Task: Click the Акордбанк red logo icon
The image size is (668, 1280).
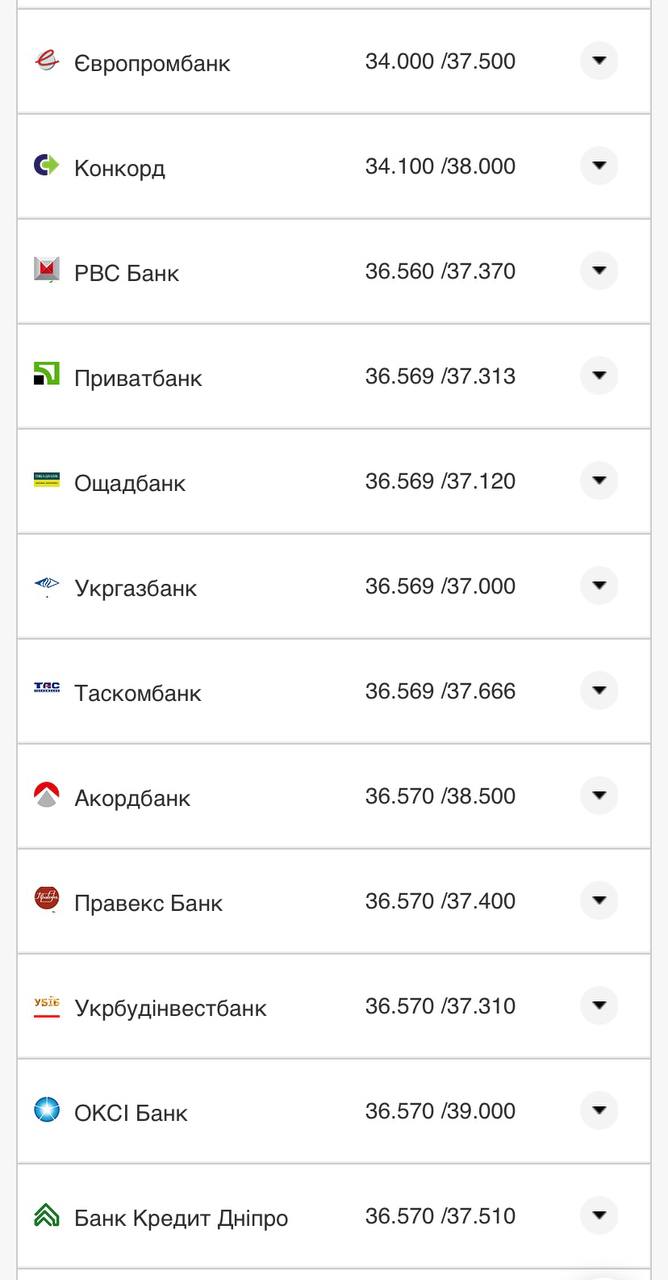Action: pos(47,796)
